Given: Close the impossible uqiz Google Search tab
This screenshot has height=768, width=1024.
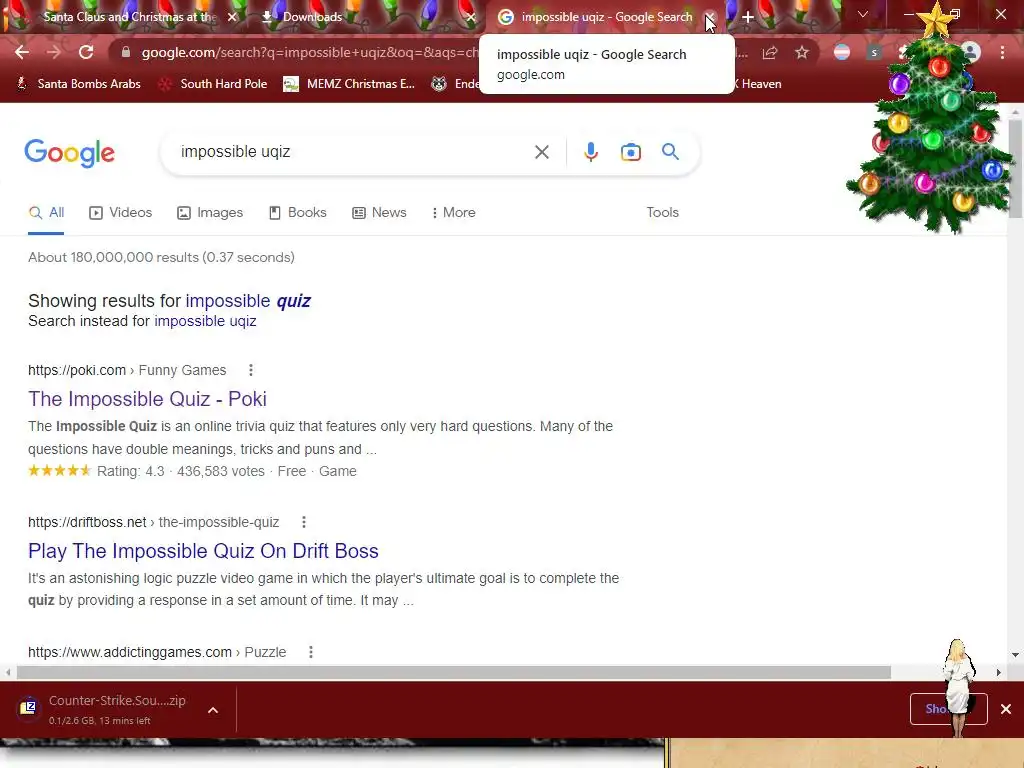Looking at the screenshot, I should point(710,17).
